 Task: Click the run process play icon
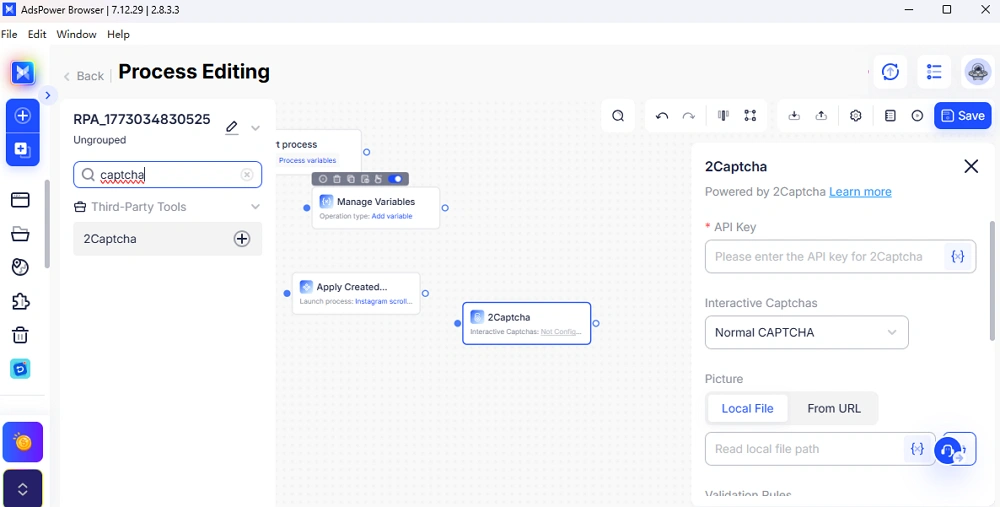pyautogui.click(x=917, y=116)
